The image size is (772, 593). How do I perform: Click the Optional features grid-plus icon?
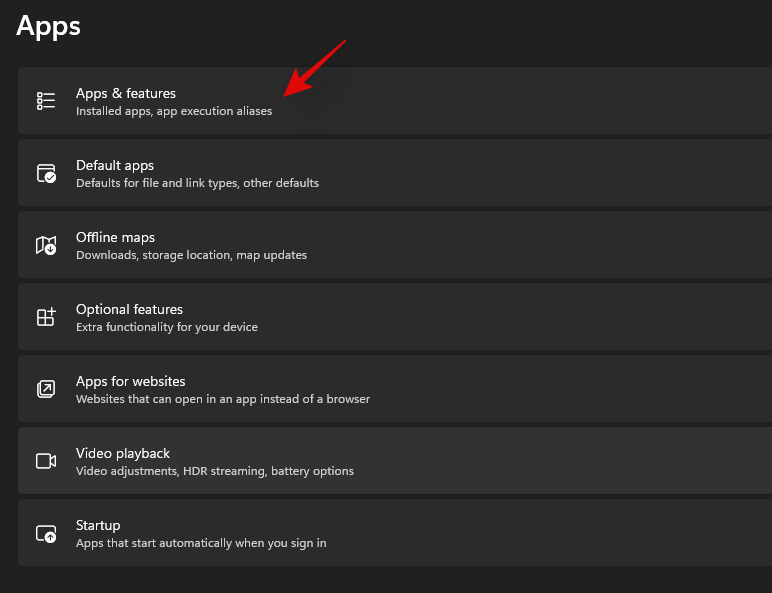point(46,317)
